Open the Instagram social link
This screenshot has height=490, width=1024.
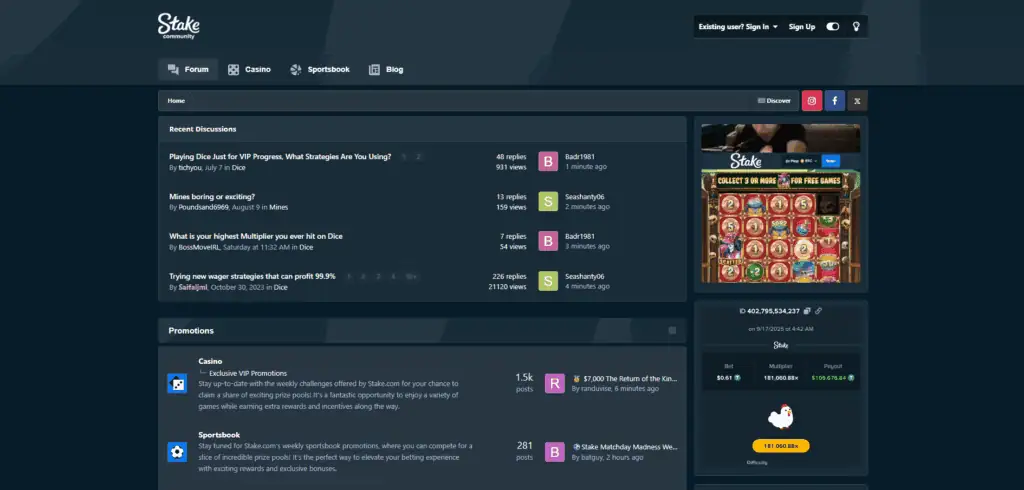pyautogui.click(x=812, y=100)
